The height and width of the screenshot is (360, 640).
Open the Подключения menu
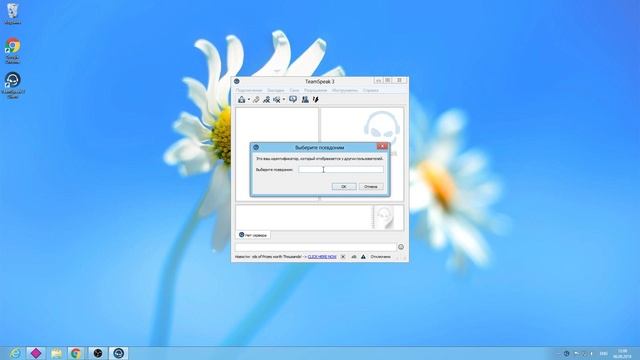coord(249,90)
